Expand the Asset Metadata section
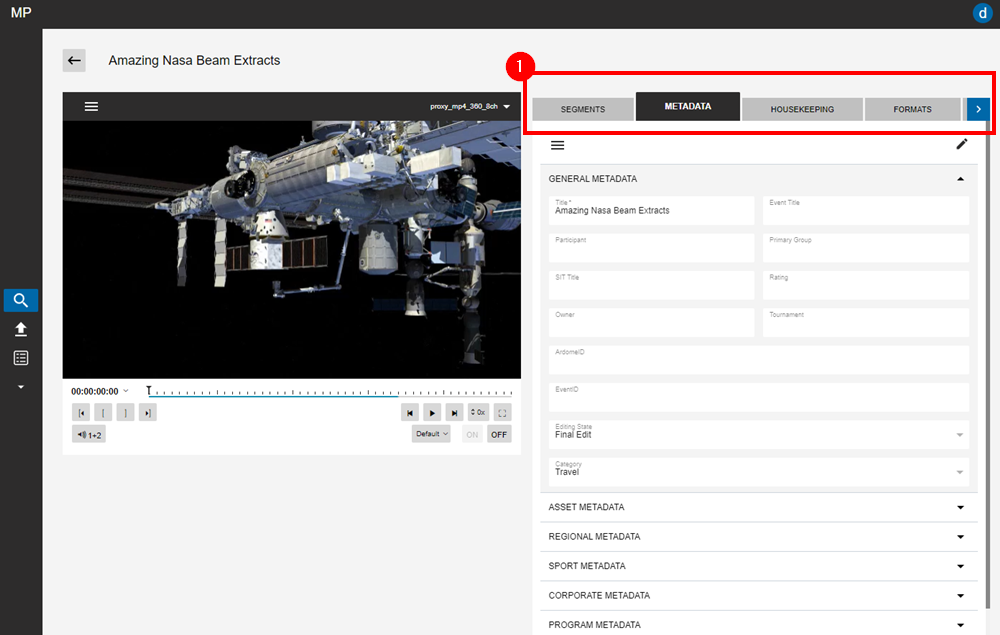Screen dimensions: 1000x635 [x=755, y=508]
